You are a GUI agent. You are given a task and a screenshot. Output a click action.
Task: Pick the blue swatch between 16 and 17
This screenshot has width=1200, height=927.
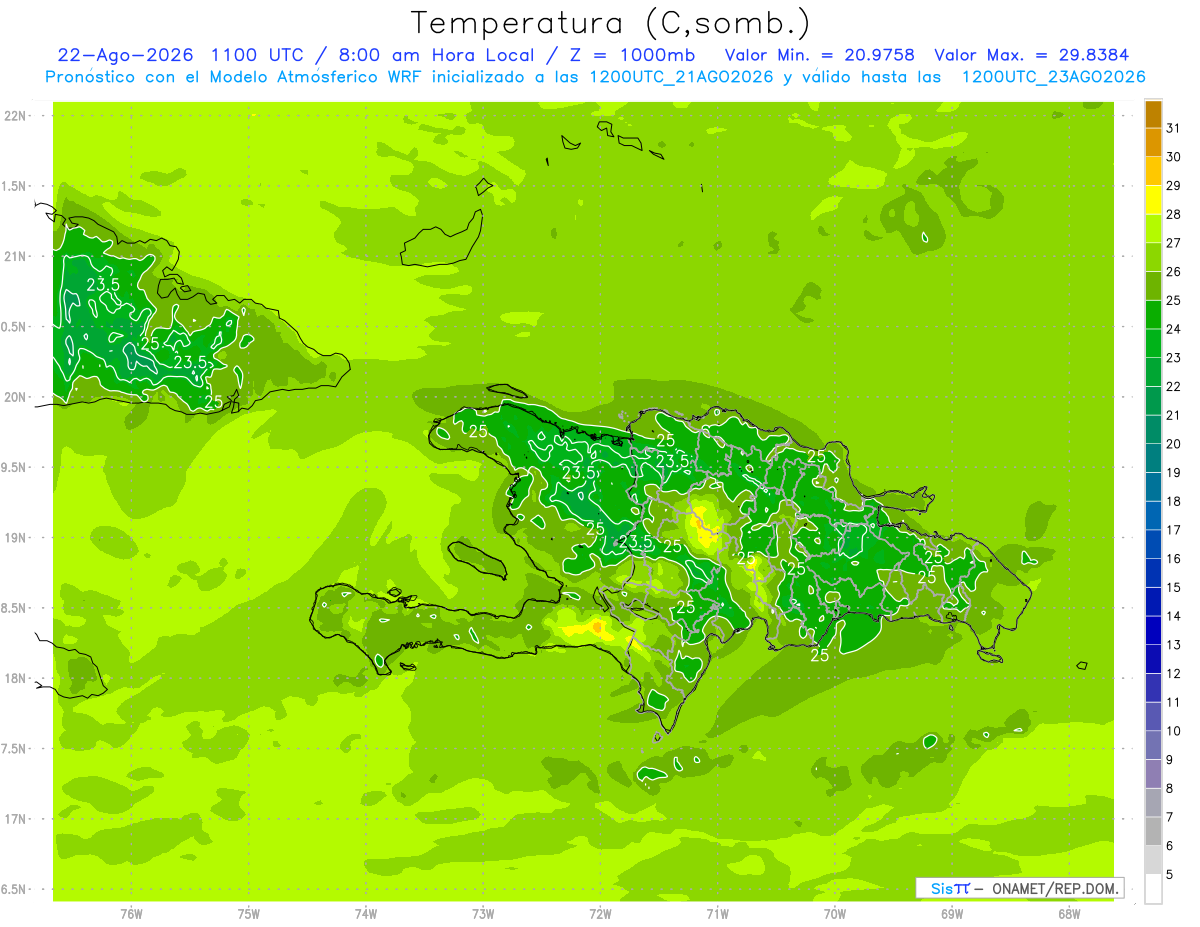point(1153,545)
